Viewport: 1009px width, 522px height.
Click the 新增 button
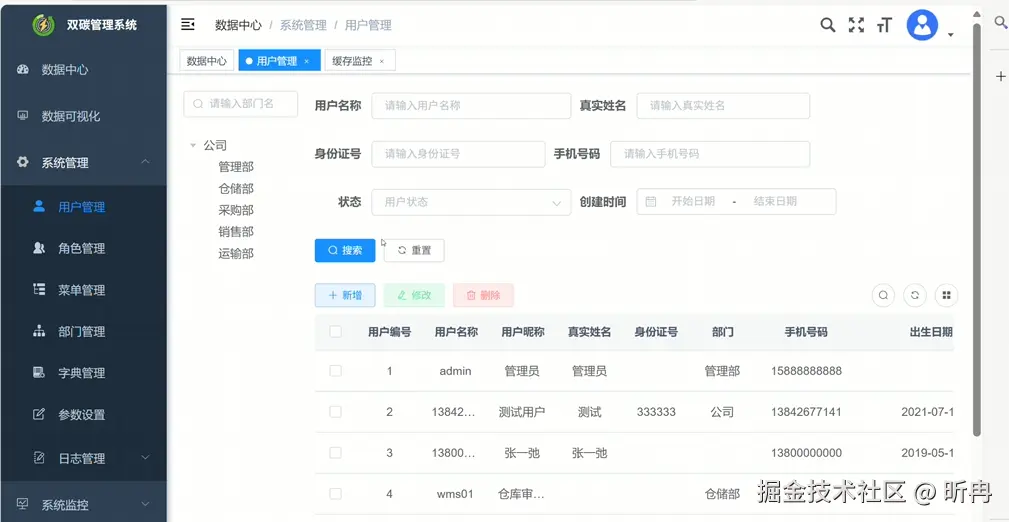pos(345,295)
